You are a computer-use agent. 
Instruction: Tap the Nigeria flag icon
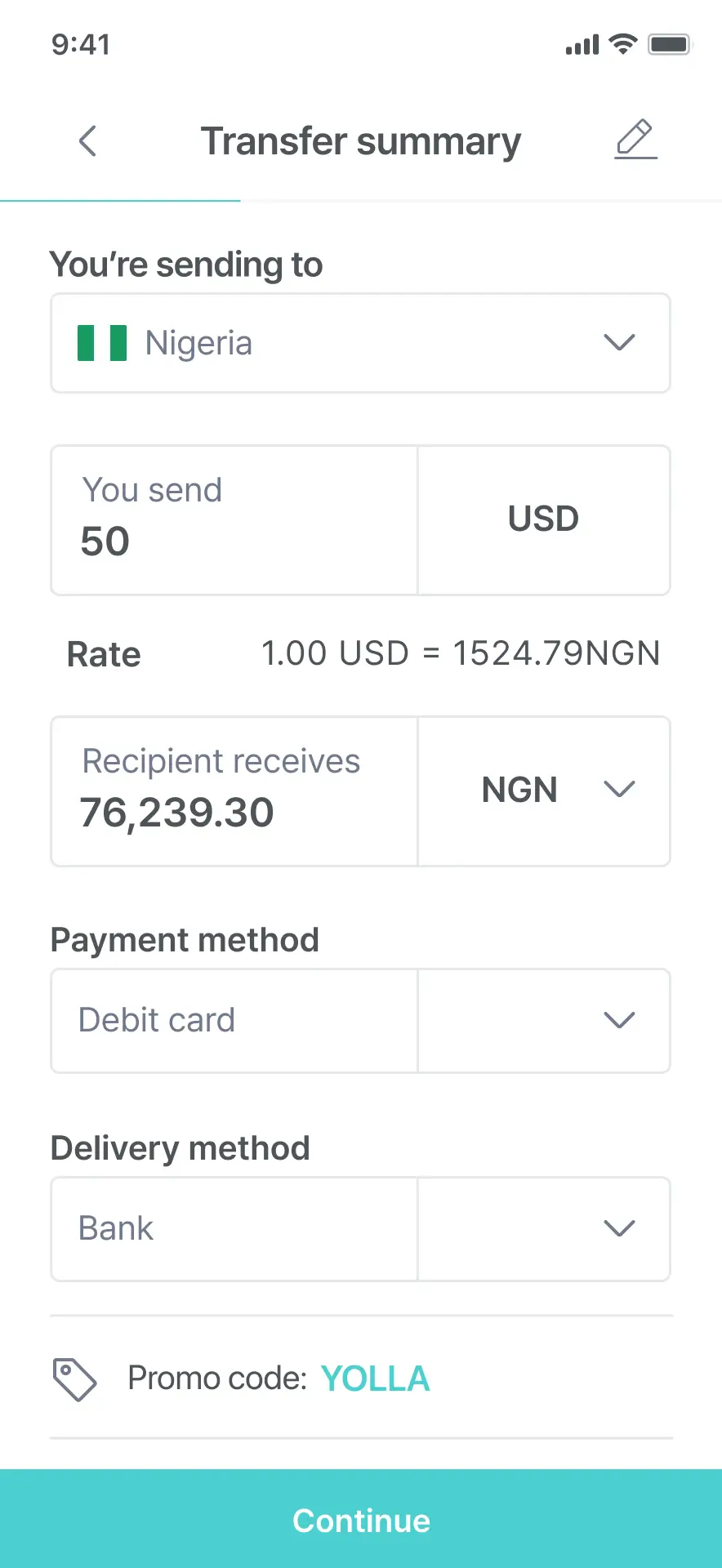(102, 343)
